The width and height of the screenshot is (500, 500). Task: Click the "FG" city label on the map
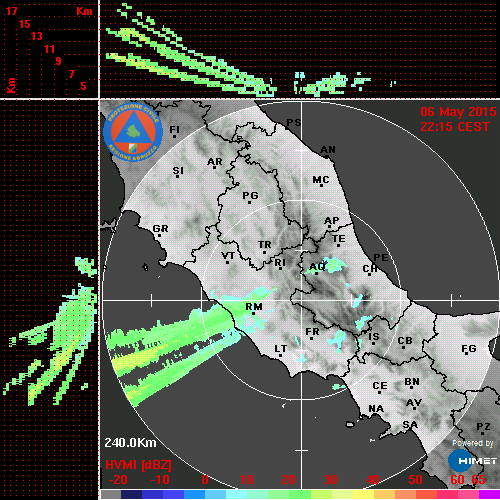pyautogui.click(x=469, y=349)
